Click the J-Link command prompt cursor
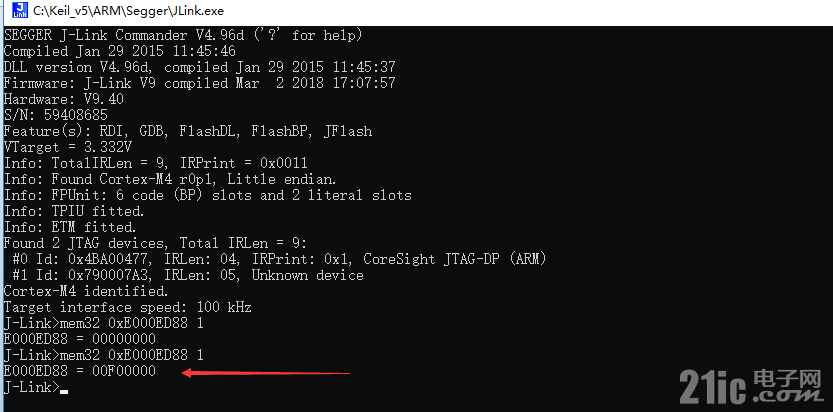 pyautogui.click(x=64, y=391)
